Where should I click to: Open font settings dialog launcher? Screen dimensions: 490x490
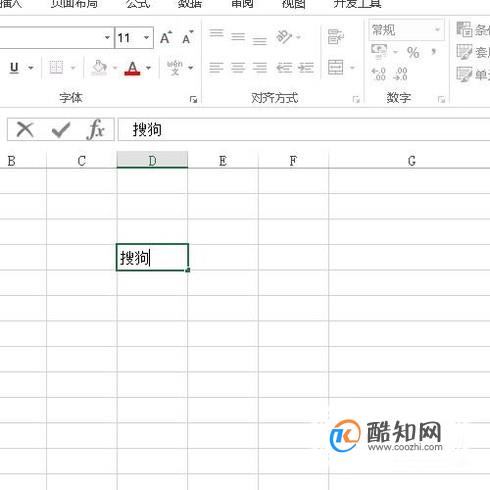193,99
